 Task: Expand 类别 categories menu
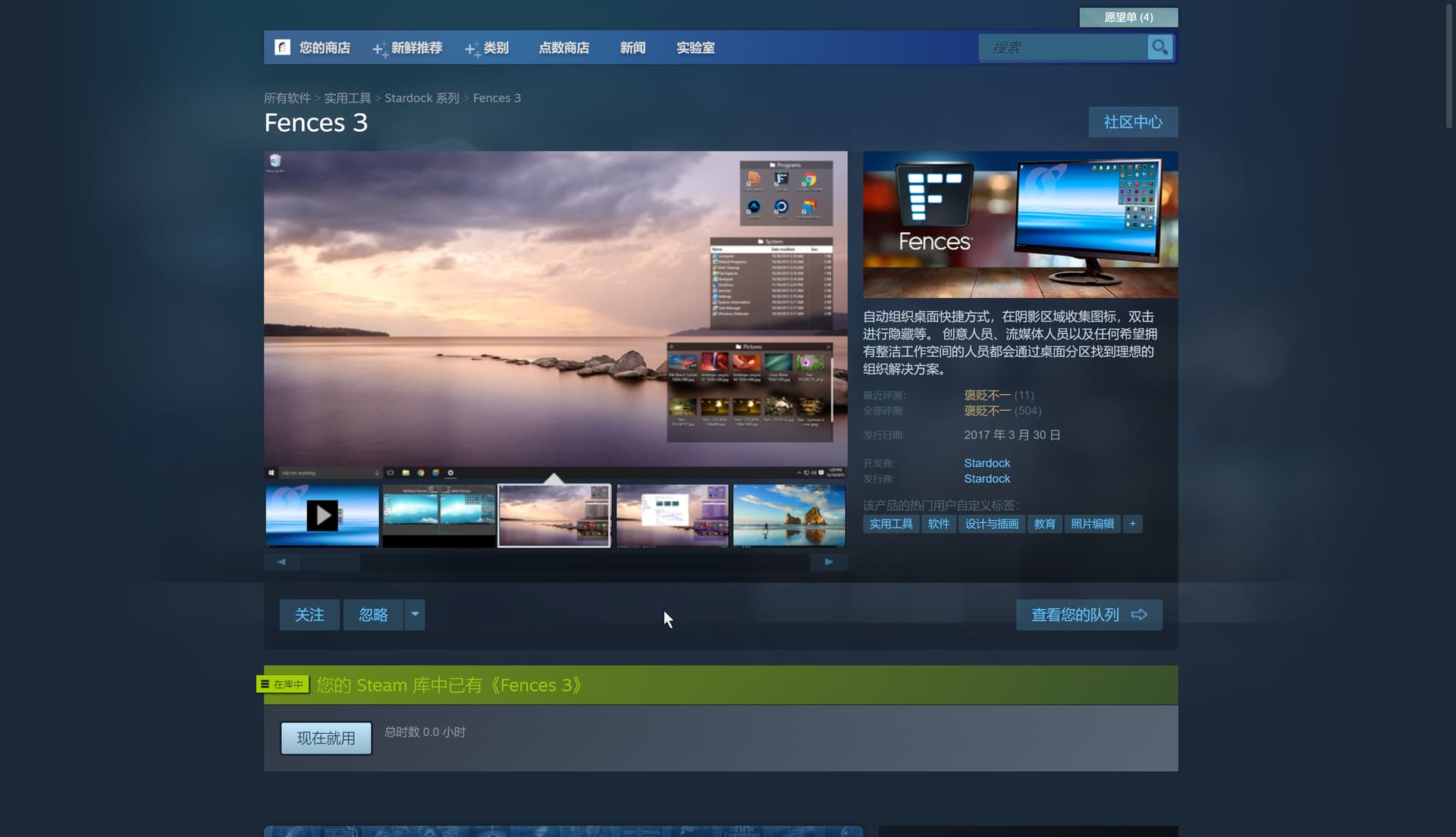point(495,48)
